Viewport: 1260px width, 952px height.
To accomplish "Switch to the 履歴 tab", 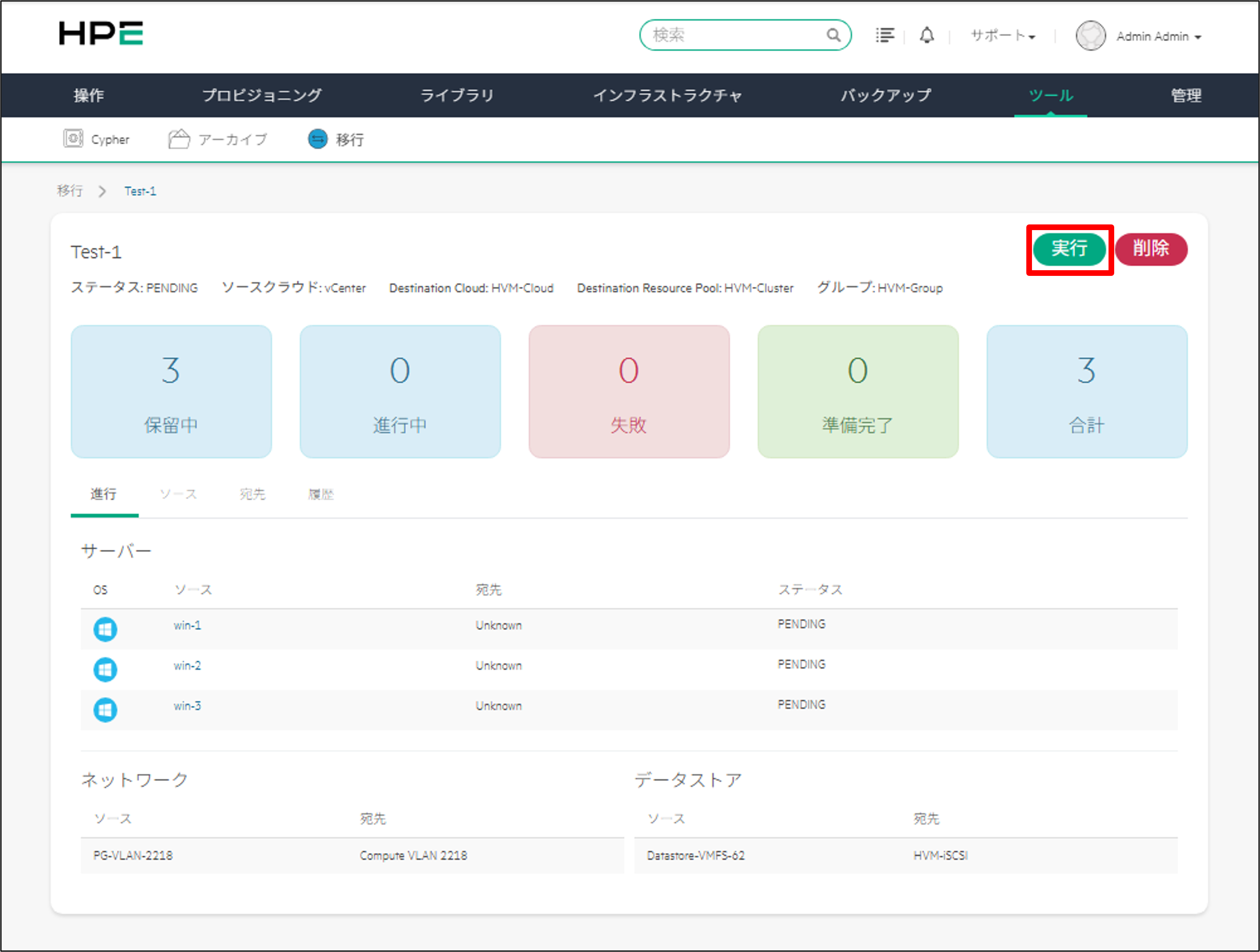I will click(321, 494).
